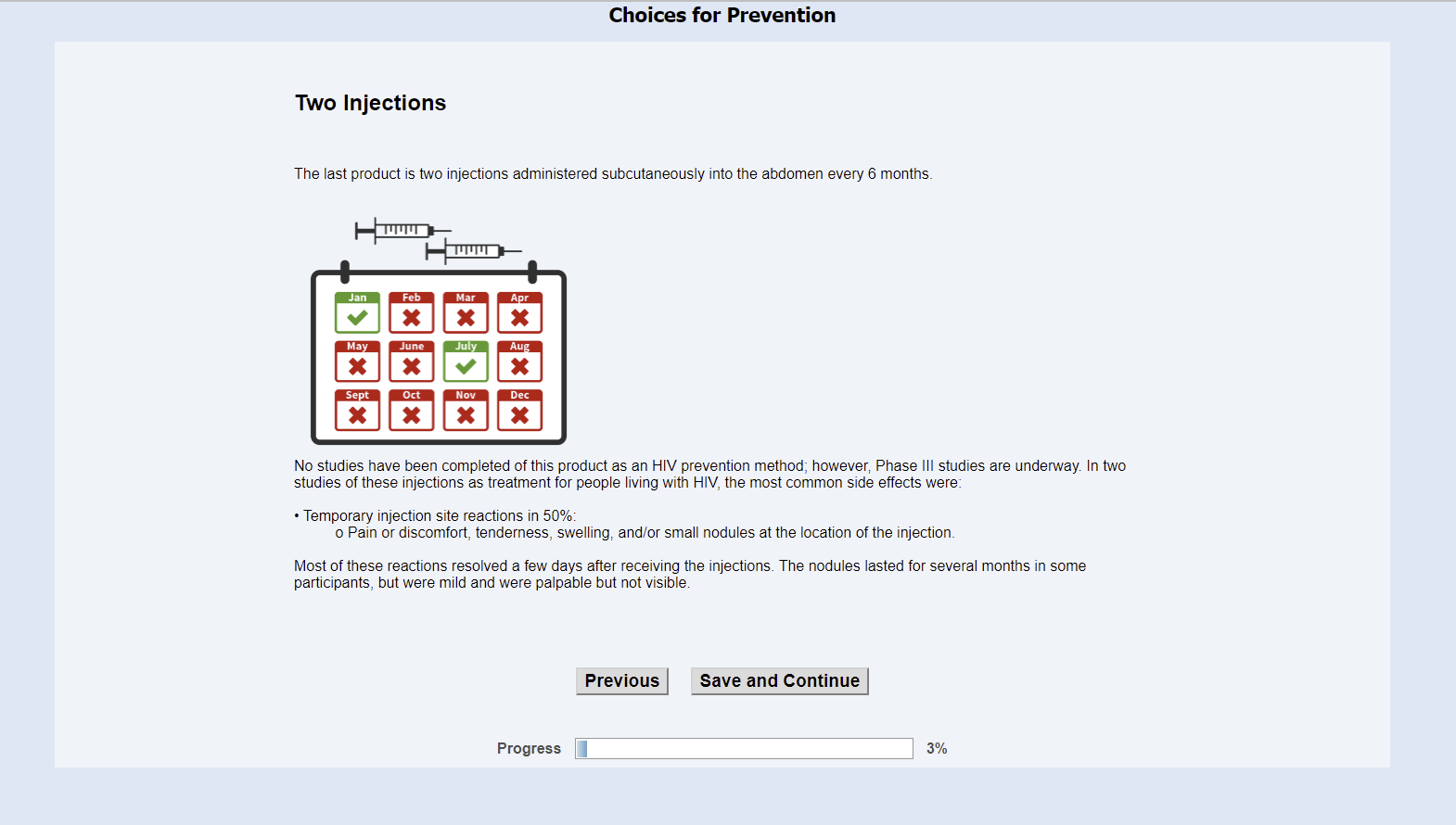Click the survey progress bar
The width and height of the screenshot is (1456, 825).
(744, 748)
